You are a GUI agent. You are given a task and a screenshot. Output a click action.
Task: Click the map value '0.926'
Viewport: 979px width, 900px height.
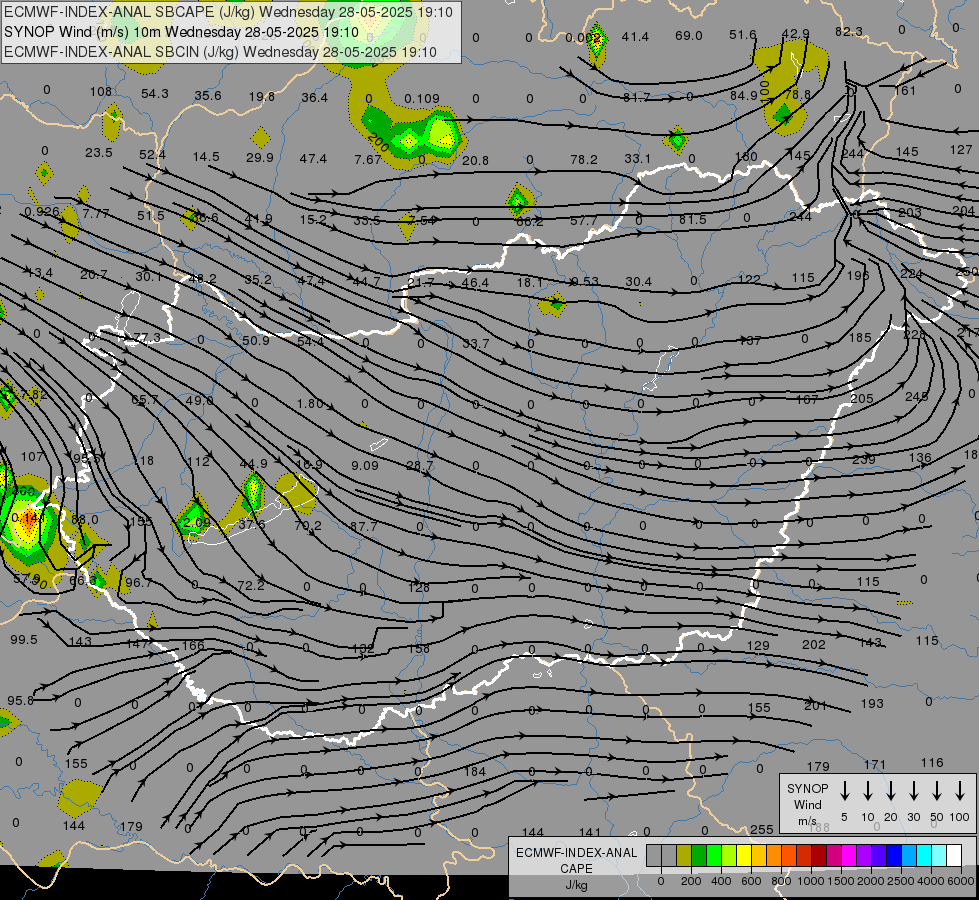(42, 212)
